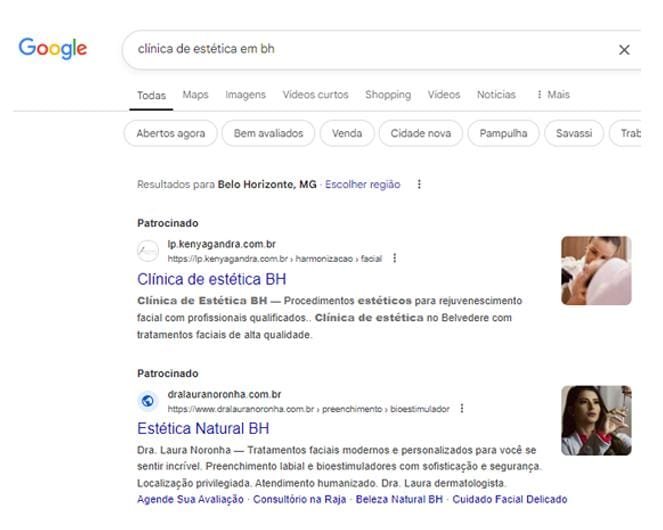663x530 pixels.
Task: Open the three-dot menu beside Escolher região
Action: (419, 184)
